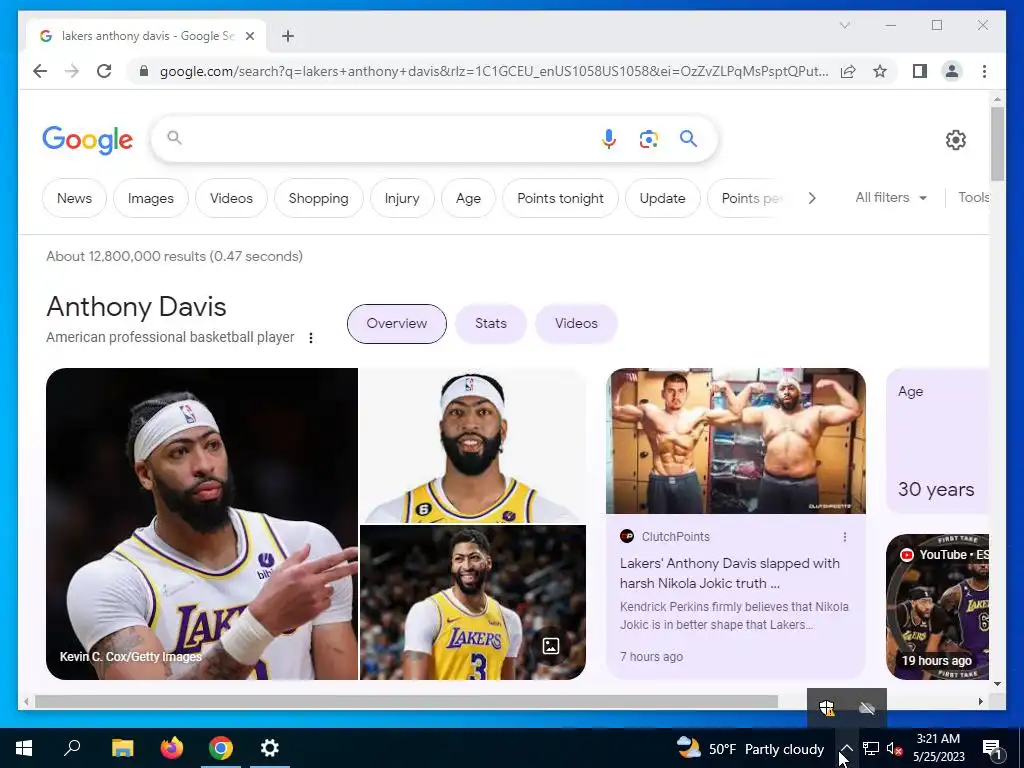
Task: Open the weather widget 50°F Partly cloudy
Action: point(750,748)
